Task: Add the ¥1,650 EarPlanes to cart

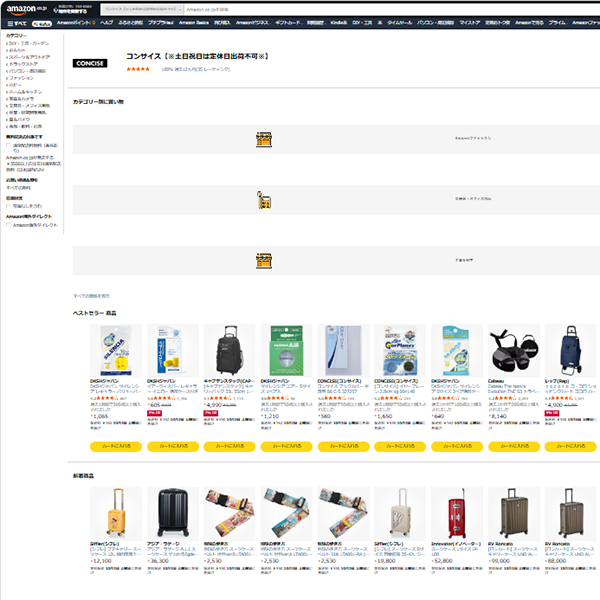Action: coord(400,447)
